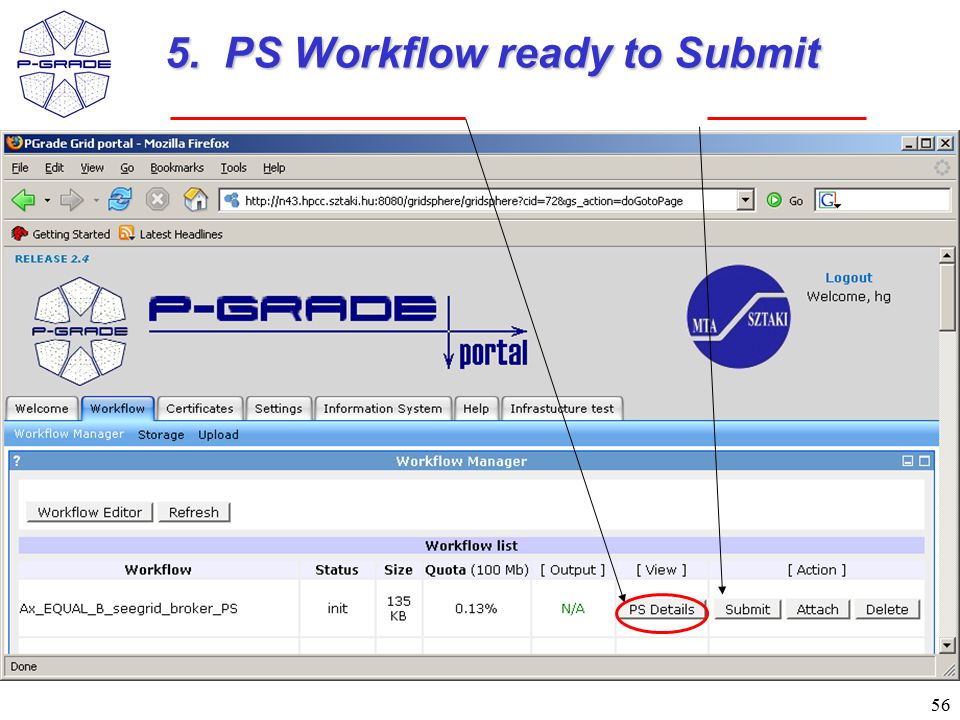Go to the Home page icon
The height and width of the screenshot is (720, 960).
196,200
